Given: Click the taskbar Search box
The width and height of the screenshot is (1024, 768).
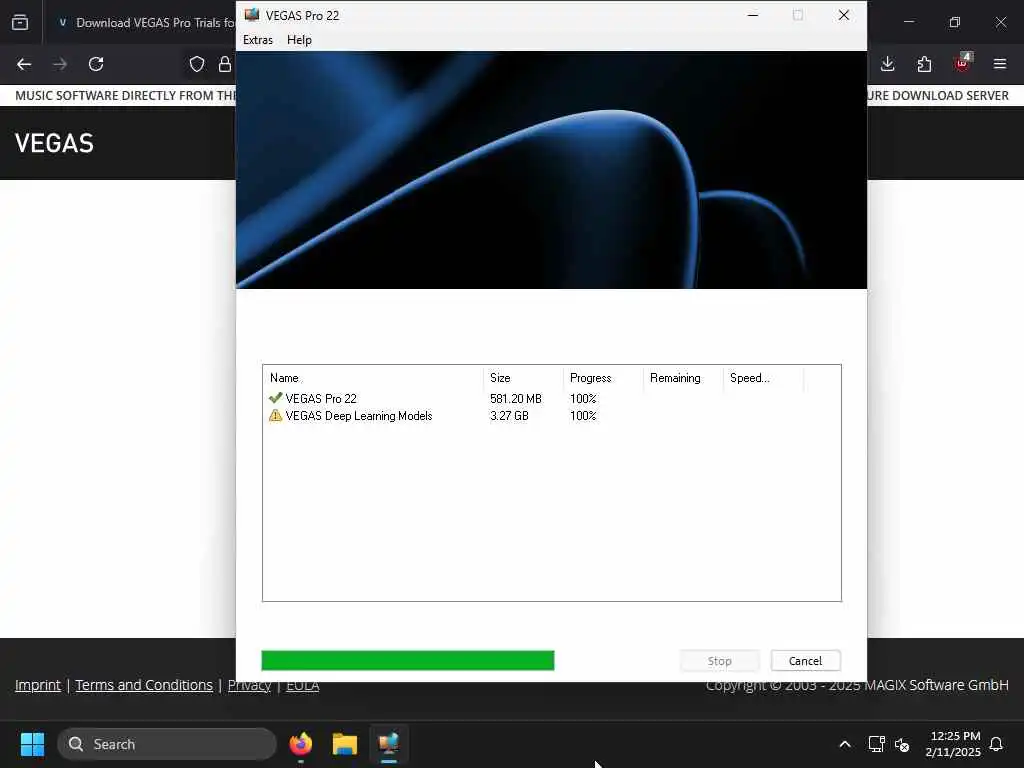Looking at the screenshot, I should click(167, 744).
